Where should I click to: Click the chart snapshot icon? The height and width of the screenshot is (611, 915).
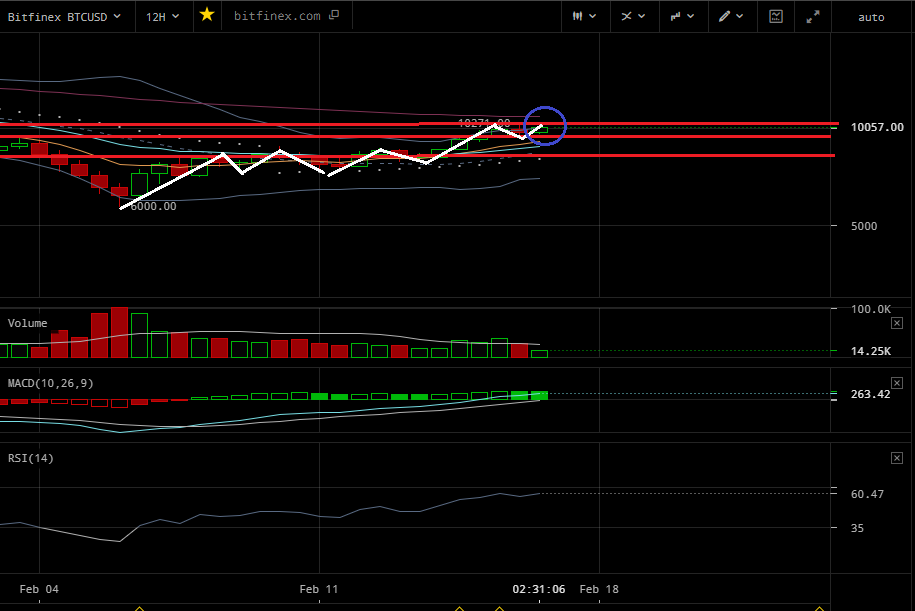(776, 16)
